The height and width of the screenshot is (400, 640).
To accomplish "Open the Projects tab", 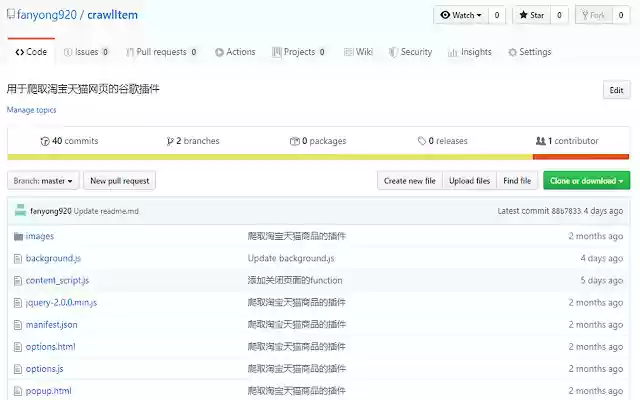I will [x=298, y=52].
